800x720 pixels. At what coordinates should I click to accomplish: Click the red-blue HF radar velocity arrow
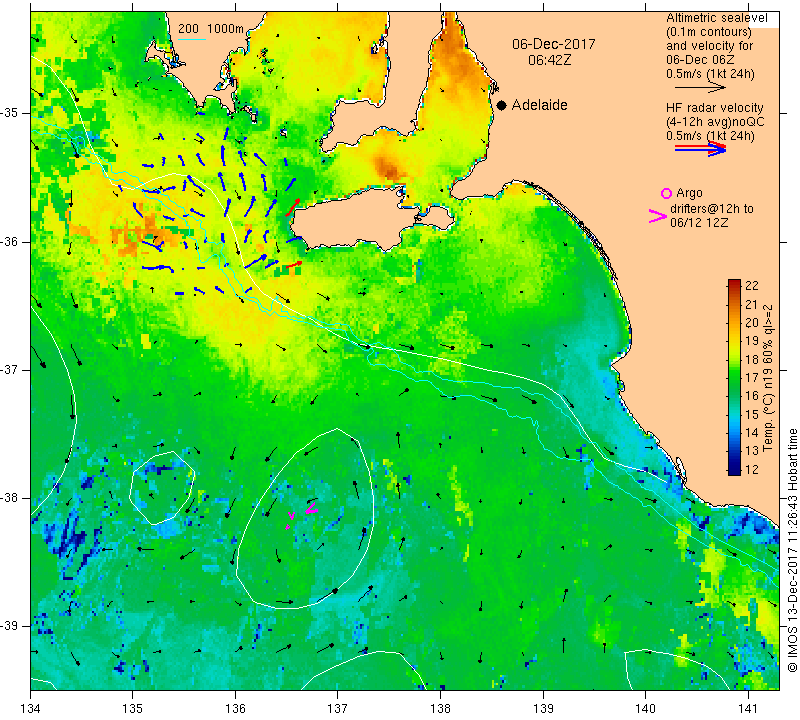pos(701,148)
